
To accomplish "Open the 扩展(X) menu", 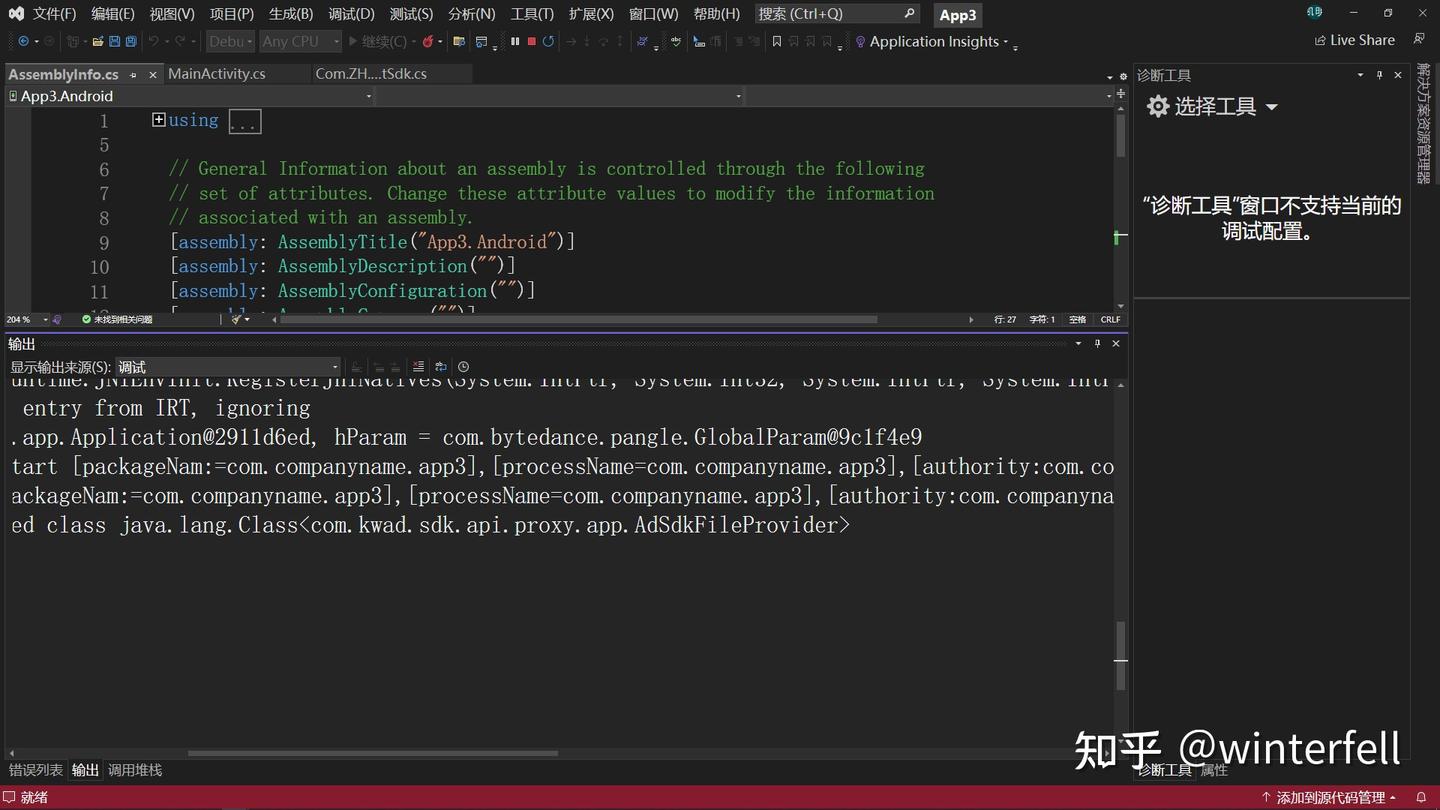I will click(591, 14).
